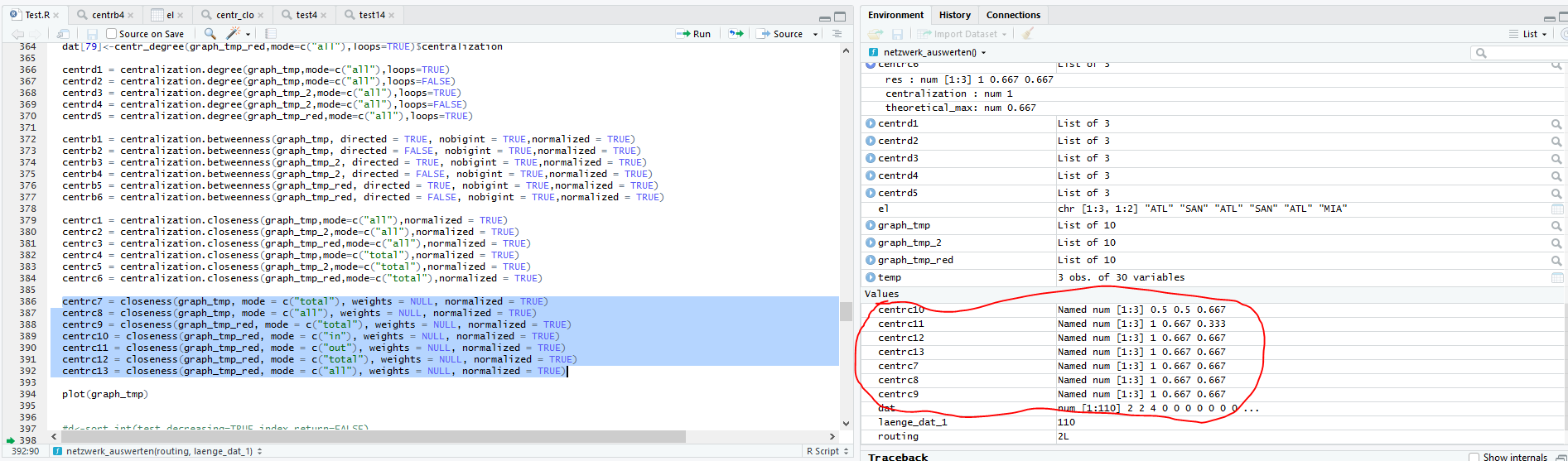Close the centrb4 tab
This screenshot has height=461, width=1568.
(x=131, y=16)
